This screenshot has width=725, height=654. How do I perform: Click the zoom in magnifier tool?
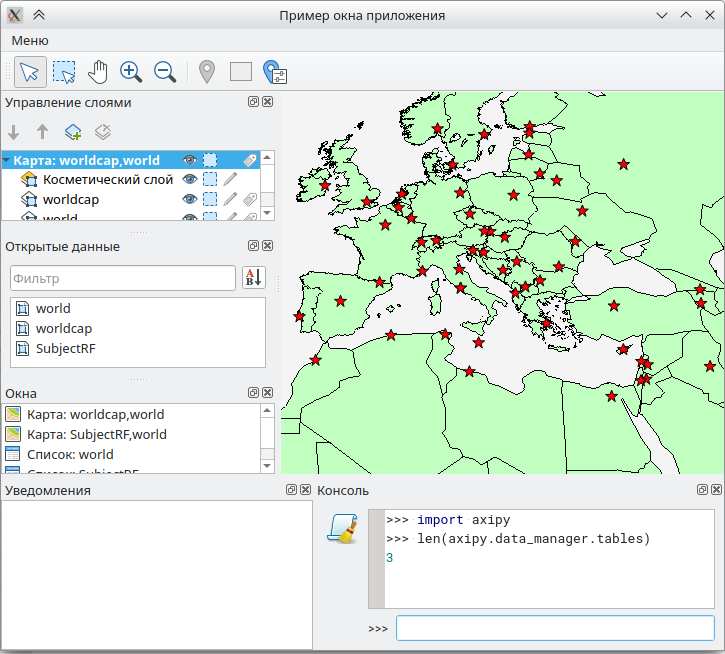[131, 71]
